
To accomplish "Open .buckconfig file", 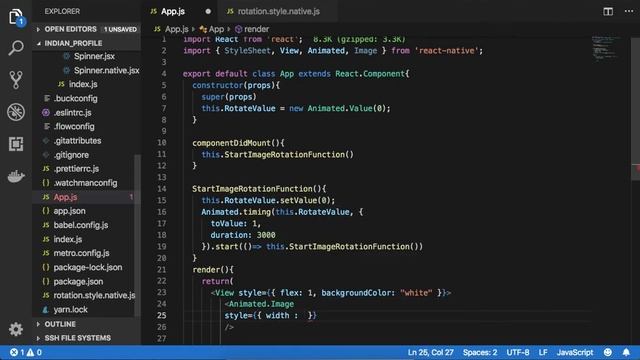I will click(x=76, y=98).
